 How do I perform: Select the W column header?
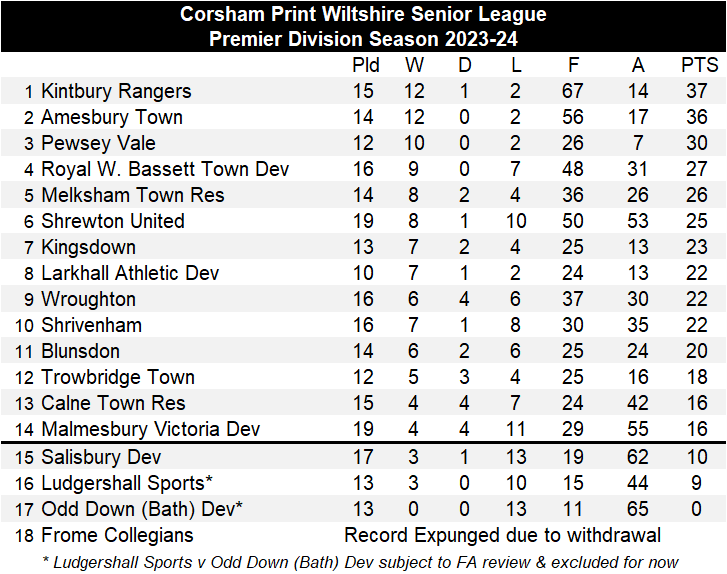(414, 65)
